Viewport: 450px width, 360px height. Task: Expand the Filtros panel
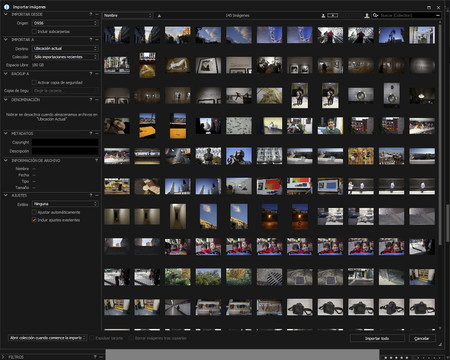[x=4, y=357]
